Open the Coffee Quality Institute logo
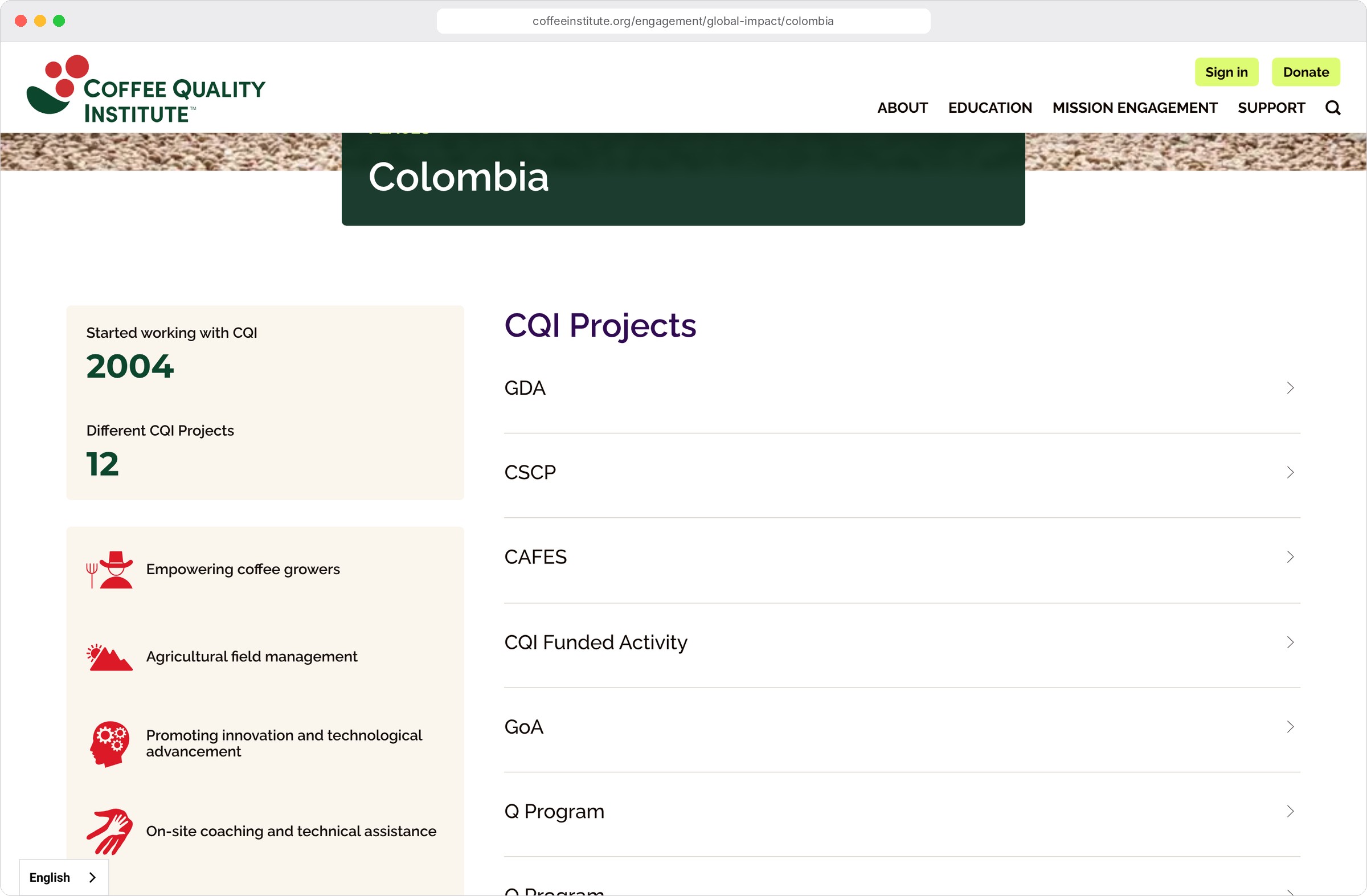 point(146,89)
